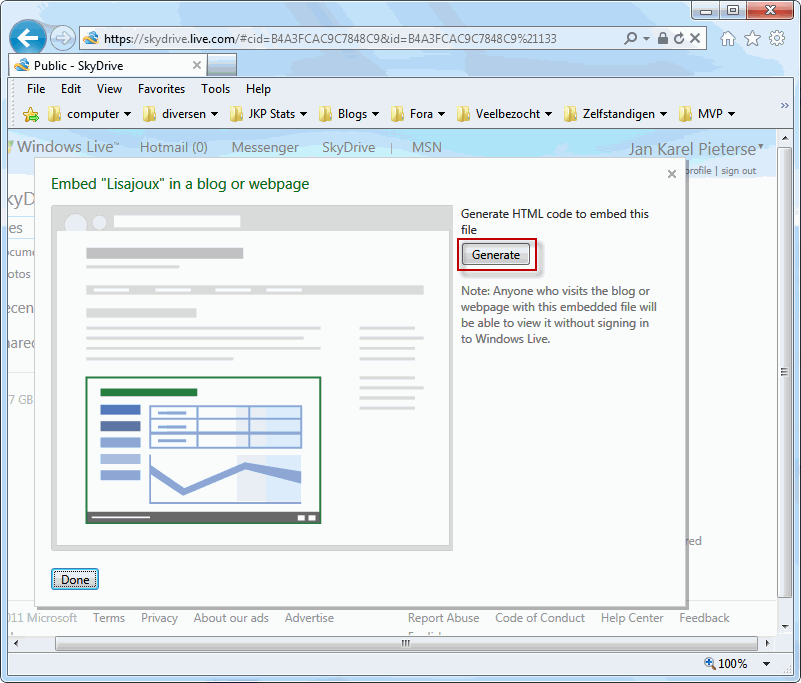Open the SkyDrive header link

[348, 147]
